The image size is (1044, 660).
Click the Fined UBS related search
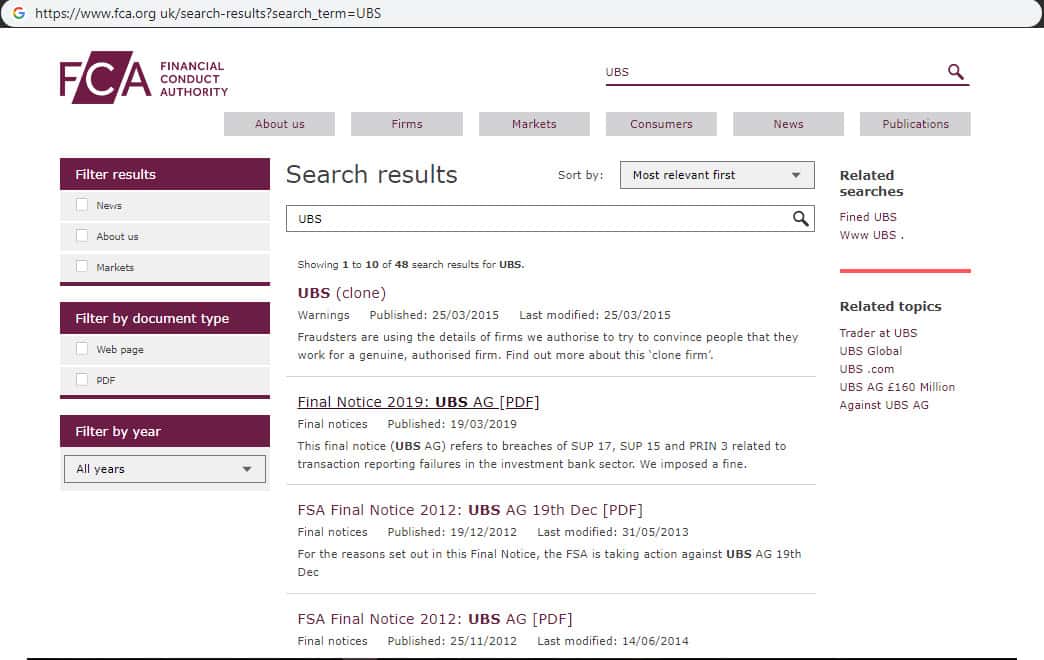point(868,217)
